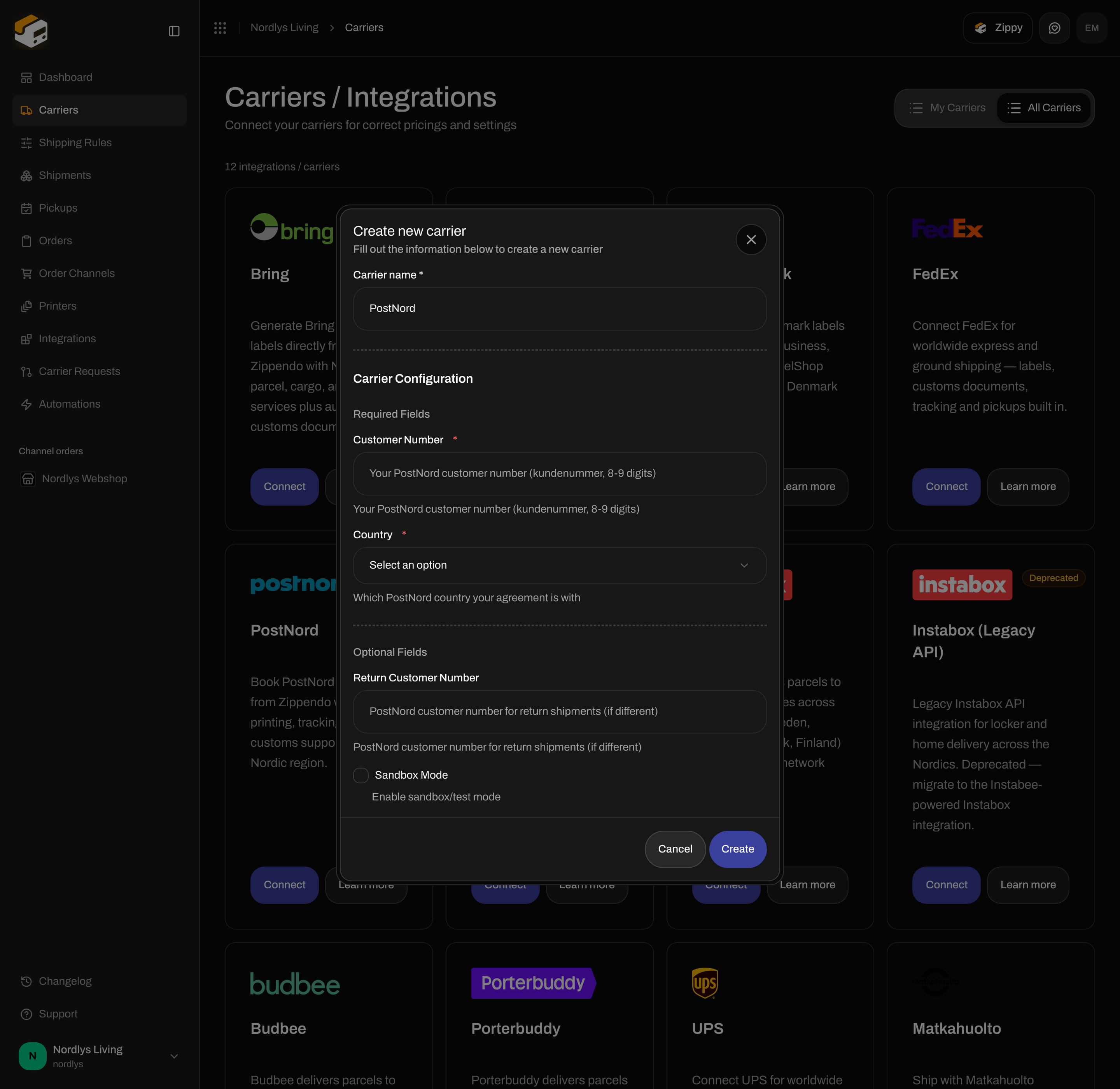This screenshot has height=1089, width=1120.
Task: Click the Zippendo logo icon
Action: pos(31,31)
